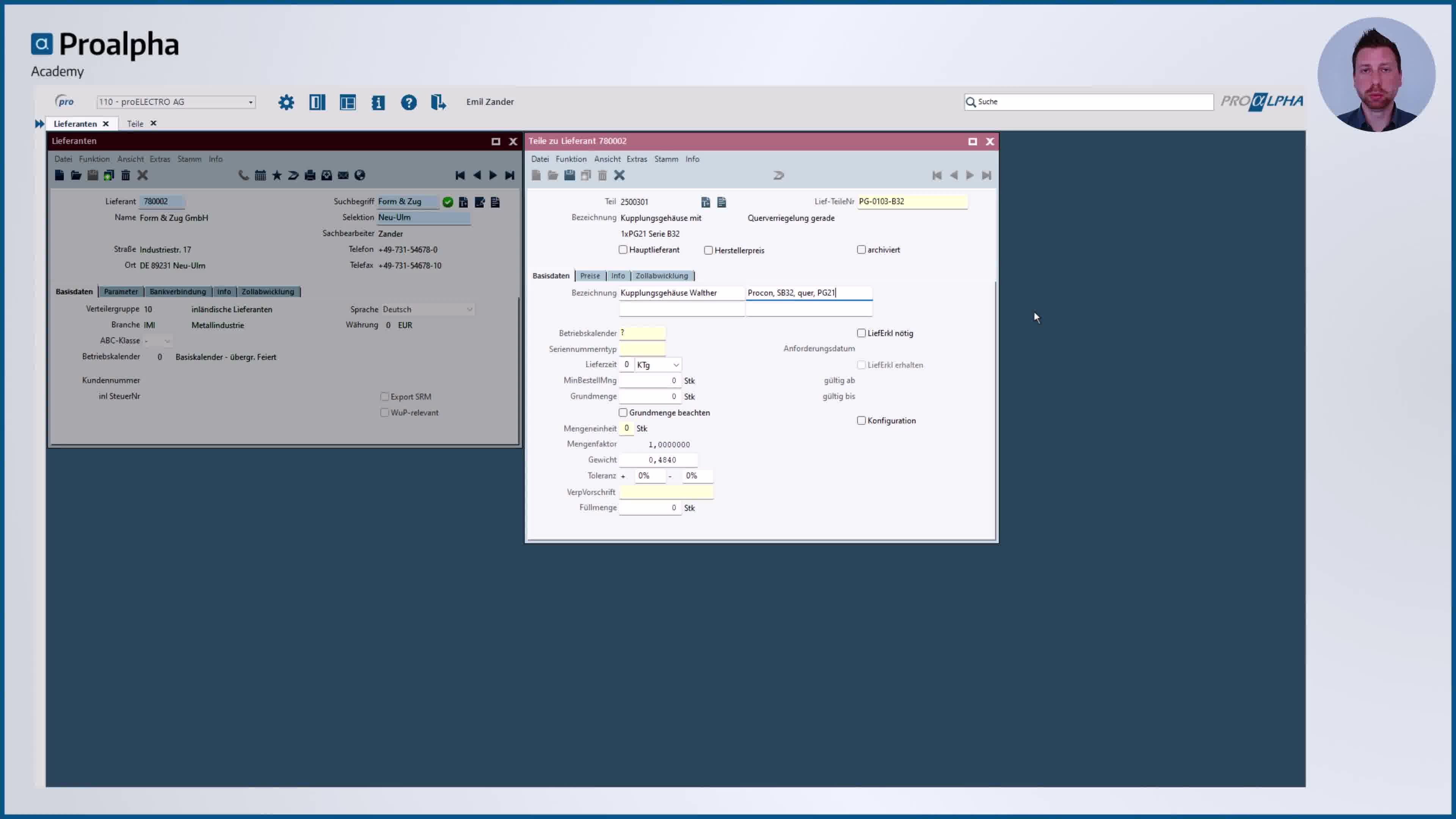Open the Parameter tab in Lieferanten
Image resolution: width=1456 pixels, height=819 pixels.
click(121, 292)
